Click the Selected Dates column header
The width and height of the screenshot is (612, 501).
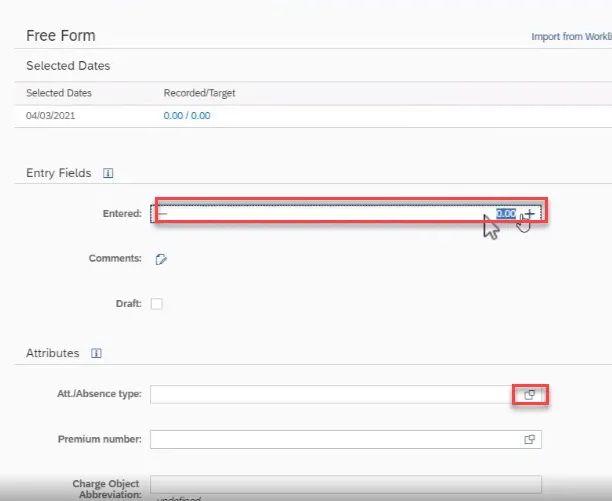[59, 93]
